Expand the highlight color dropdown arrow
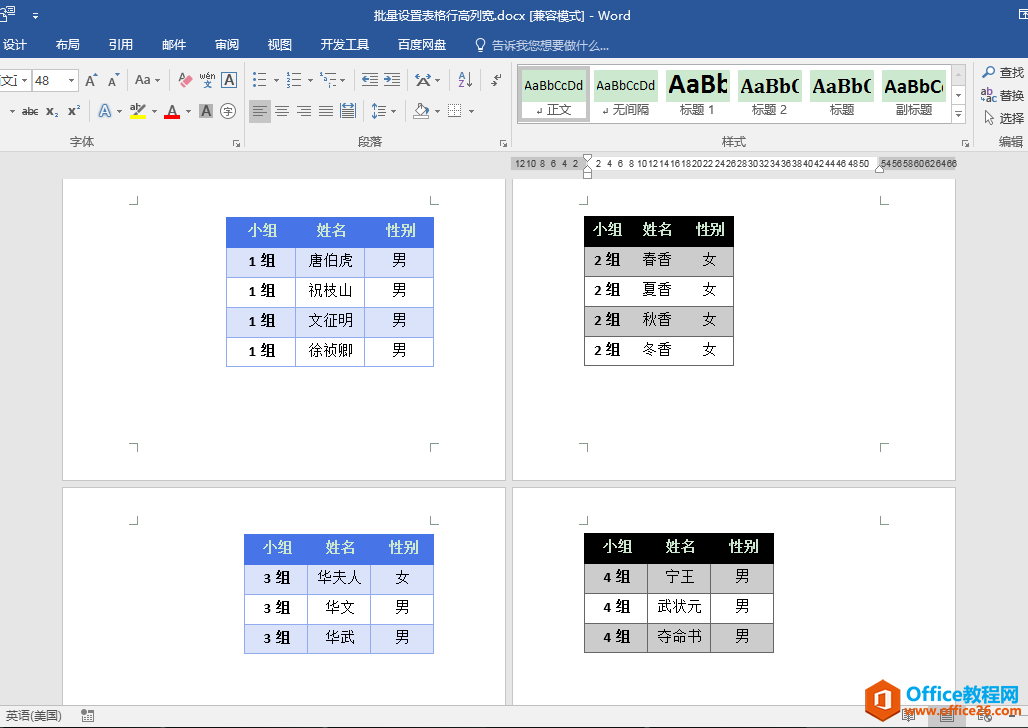Image resolution: width=1028 pixels, height=728 pixels. coord(155,111)
